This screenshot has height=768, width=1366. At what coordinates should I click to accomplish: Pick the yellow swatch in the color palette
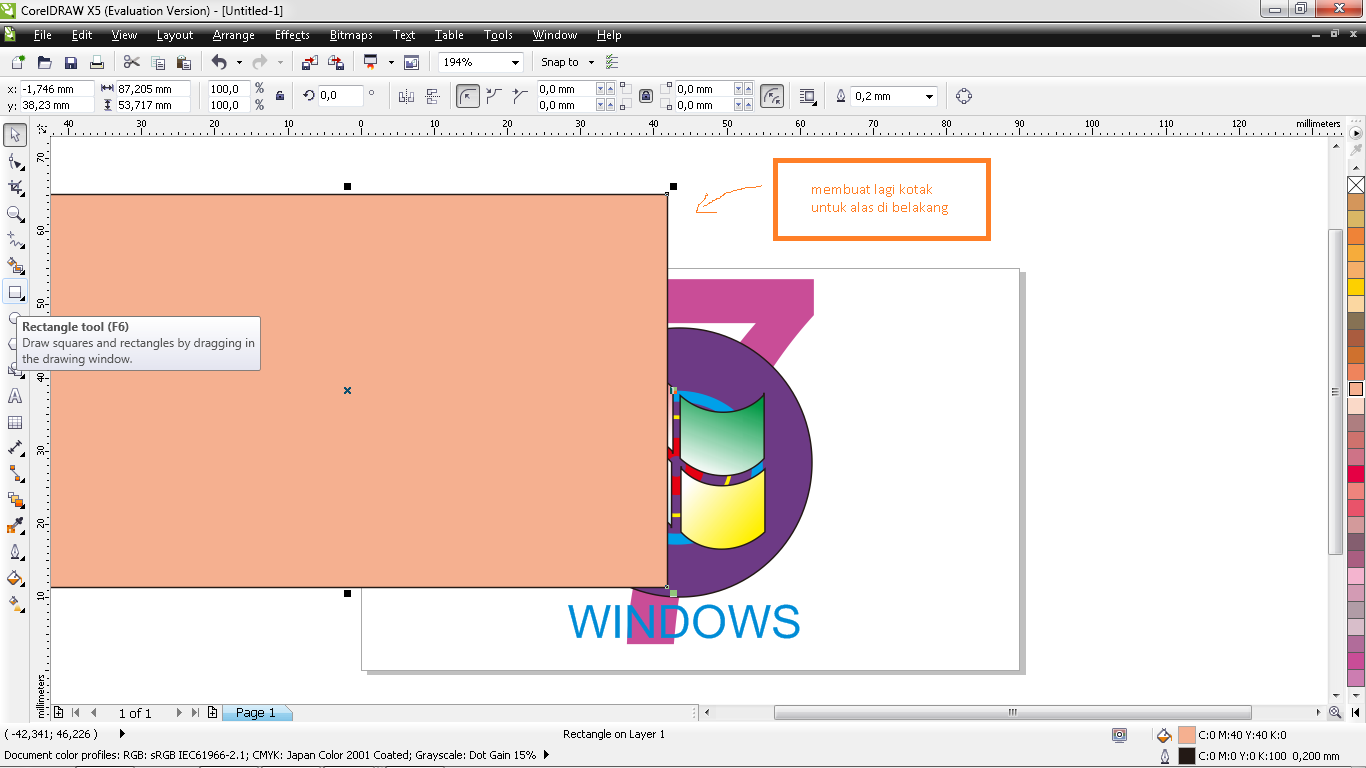pos(1356,287)
